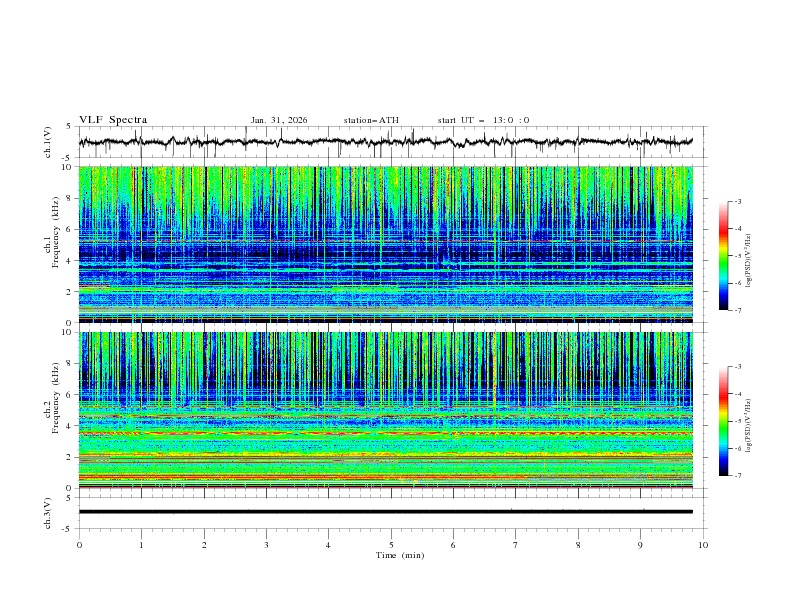Click the '-5' tick on ch.2 colorbar
Image resolution: width=792 pixels, height=612 pixels.
(737, 421)
